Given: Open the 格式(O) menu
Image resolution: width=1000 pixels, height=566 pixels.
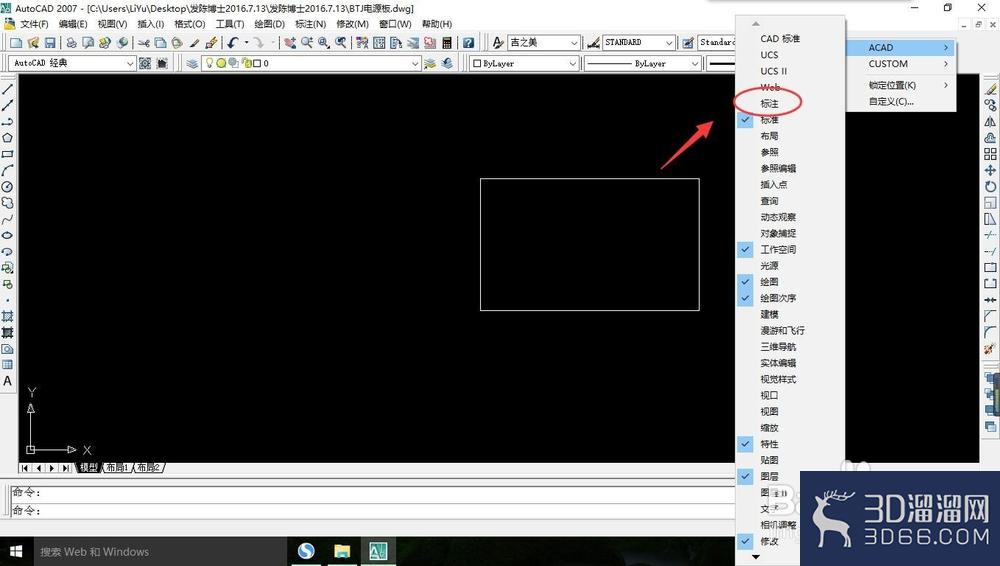Looking at the screenshot, I should pos(189,24).
